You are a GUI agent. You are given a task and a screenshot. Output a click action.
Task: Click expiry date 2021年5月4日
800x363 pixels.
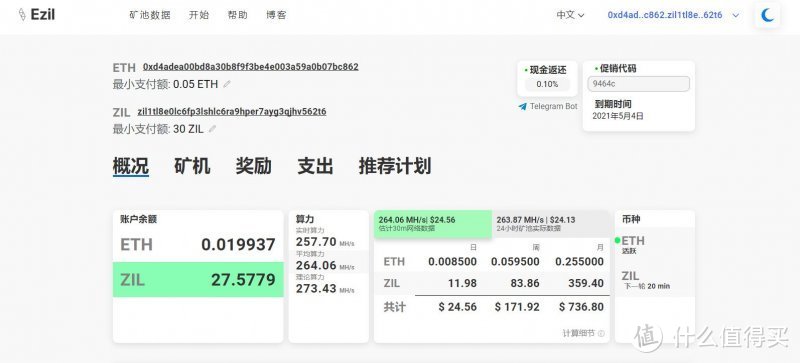[618, 116]
